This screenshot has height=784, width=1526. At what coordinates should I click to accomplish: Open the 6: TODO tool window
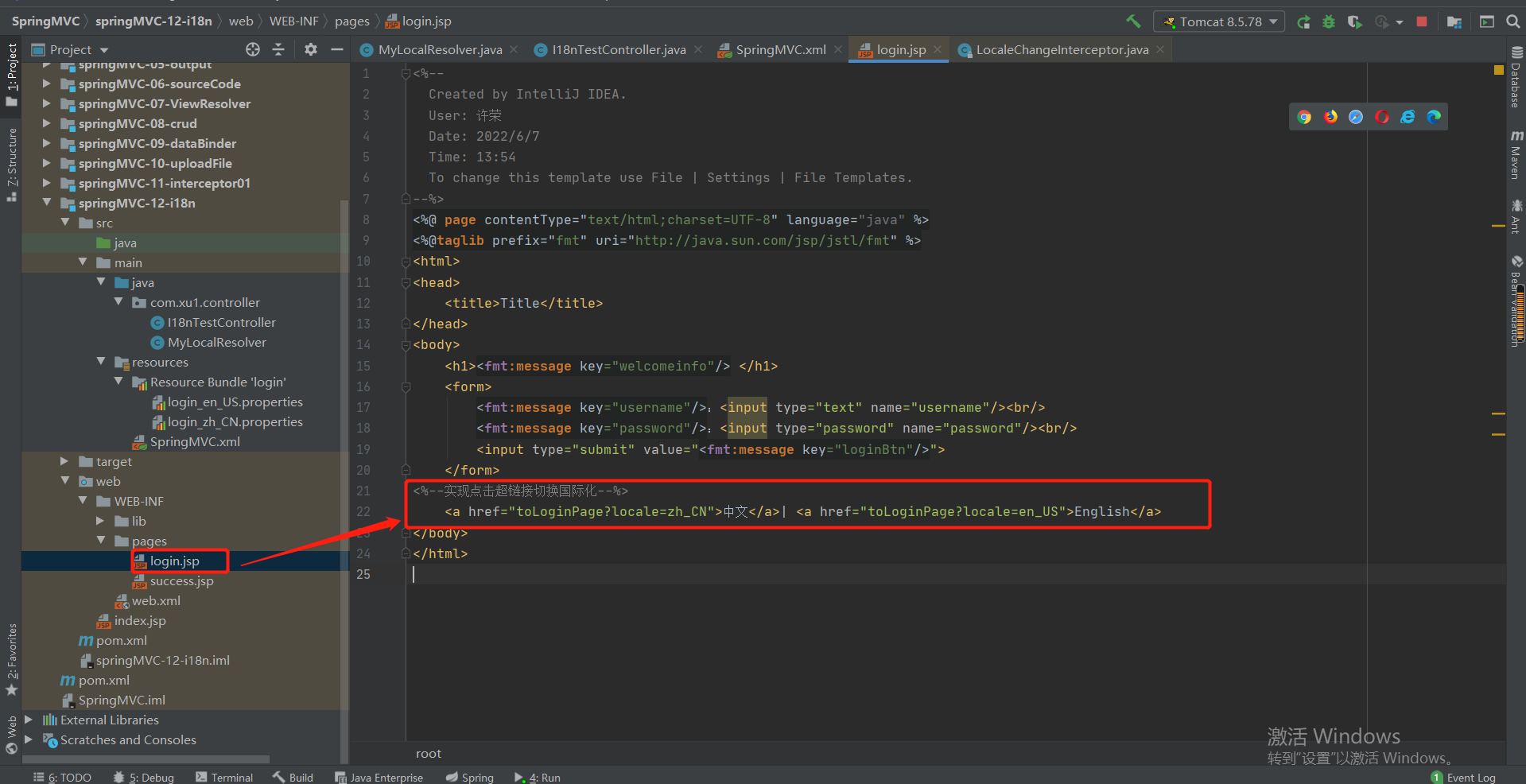coord(62,777)
